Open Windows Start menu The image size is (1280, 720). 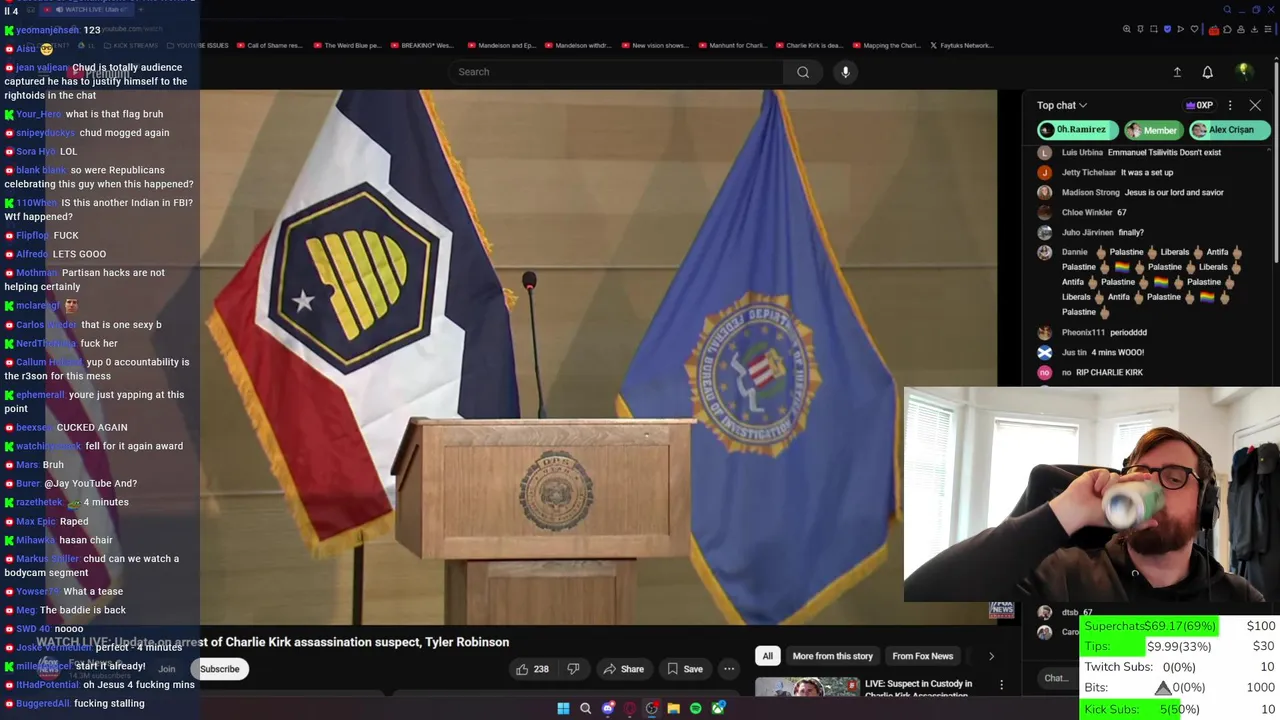click(x=563, y=708)
